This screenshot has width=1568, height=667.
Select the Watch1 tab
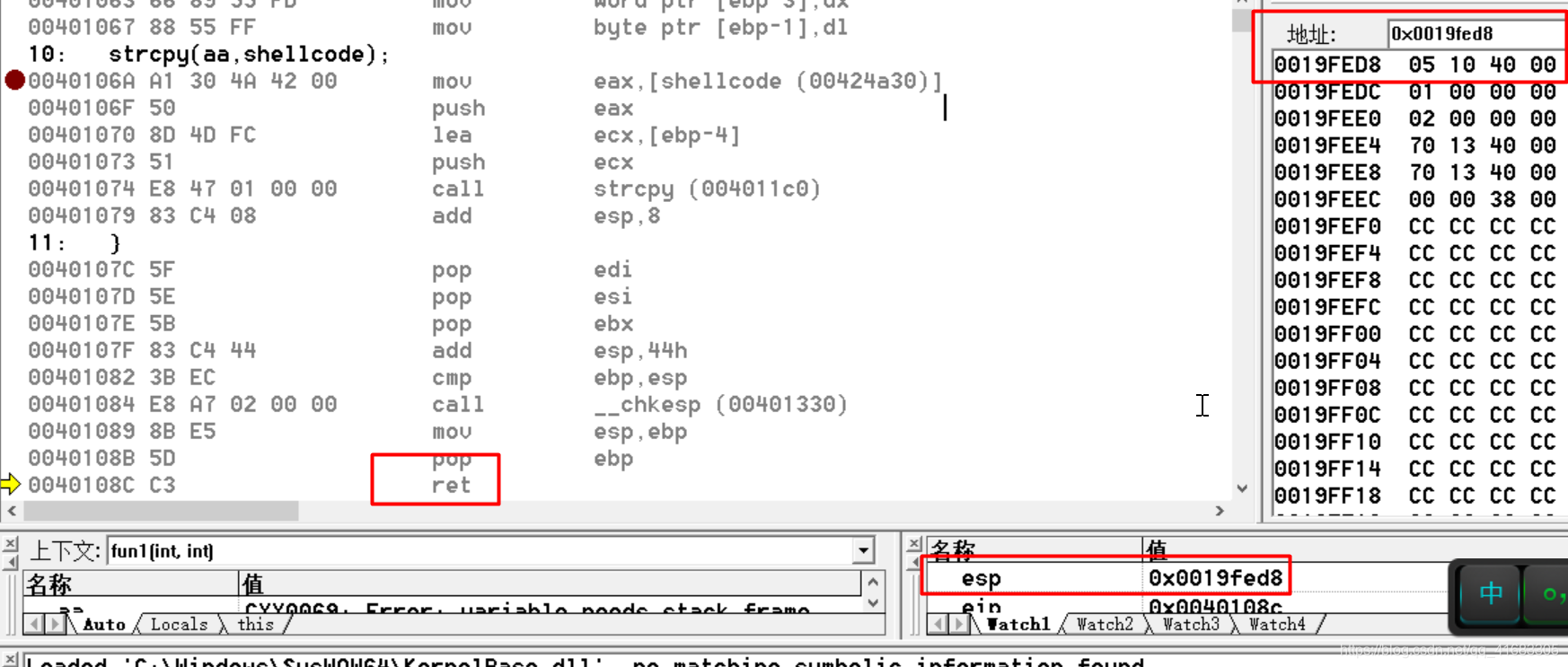[x=1018, y=624]
